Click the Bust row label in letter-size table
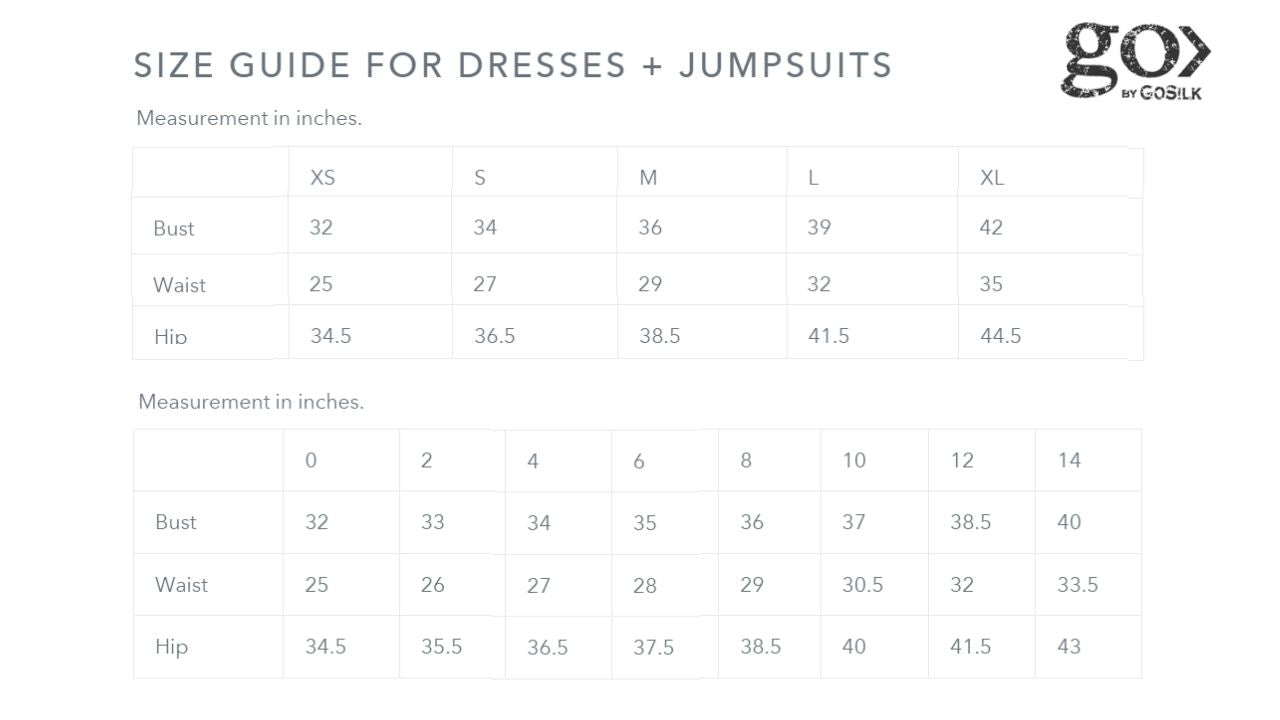The image size is (1280, 720). pos(174,228)
